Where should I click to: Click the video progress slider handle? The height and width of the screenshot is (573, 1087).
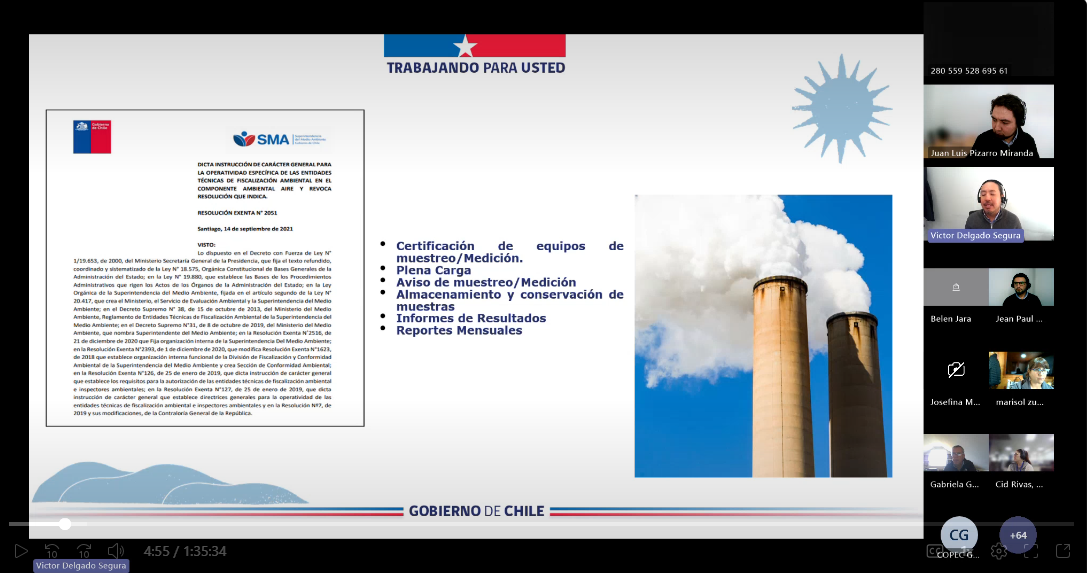pyautogui.click(x=64, y=524)
